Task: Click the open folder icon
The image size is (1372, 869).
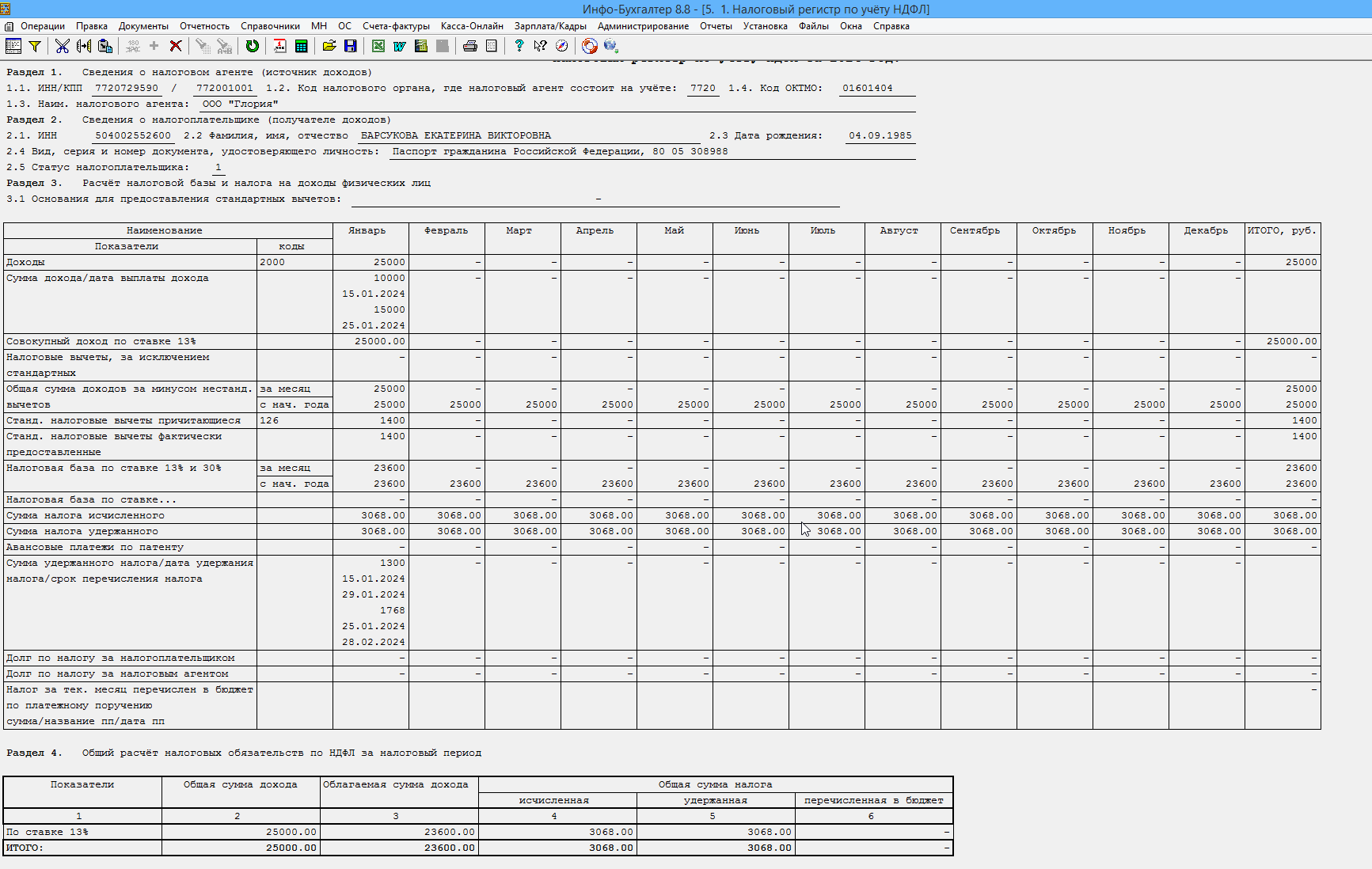Action: pyautogui.click(x=329, y=46)
